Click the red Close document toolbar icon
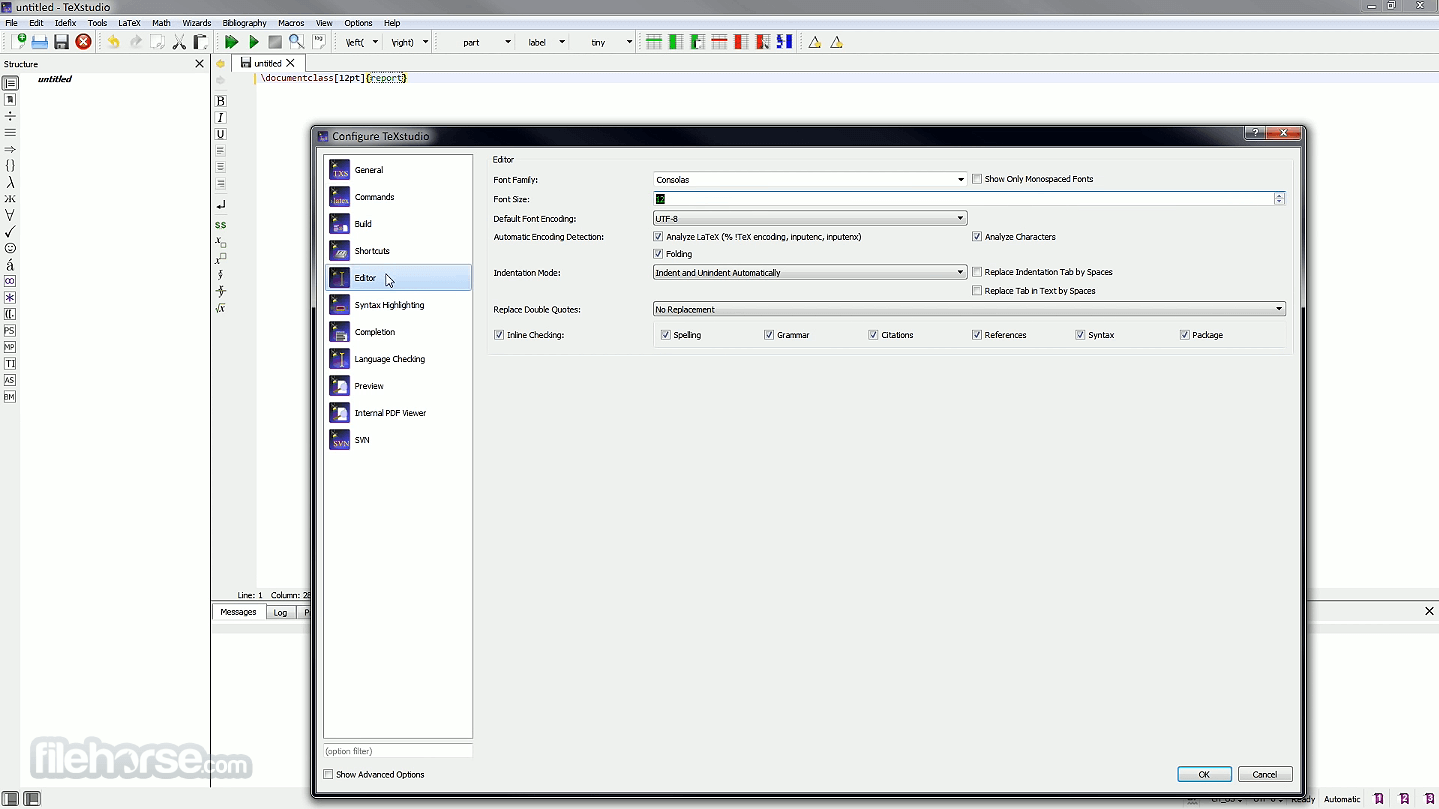 tap(83, 42)
